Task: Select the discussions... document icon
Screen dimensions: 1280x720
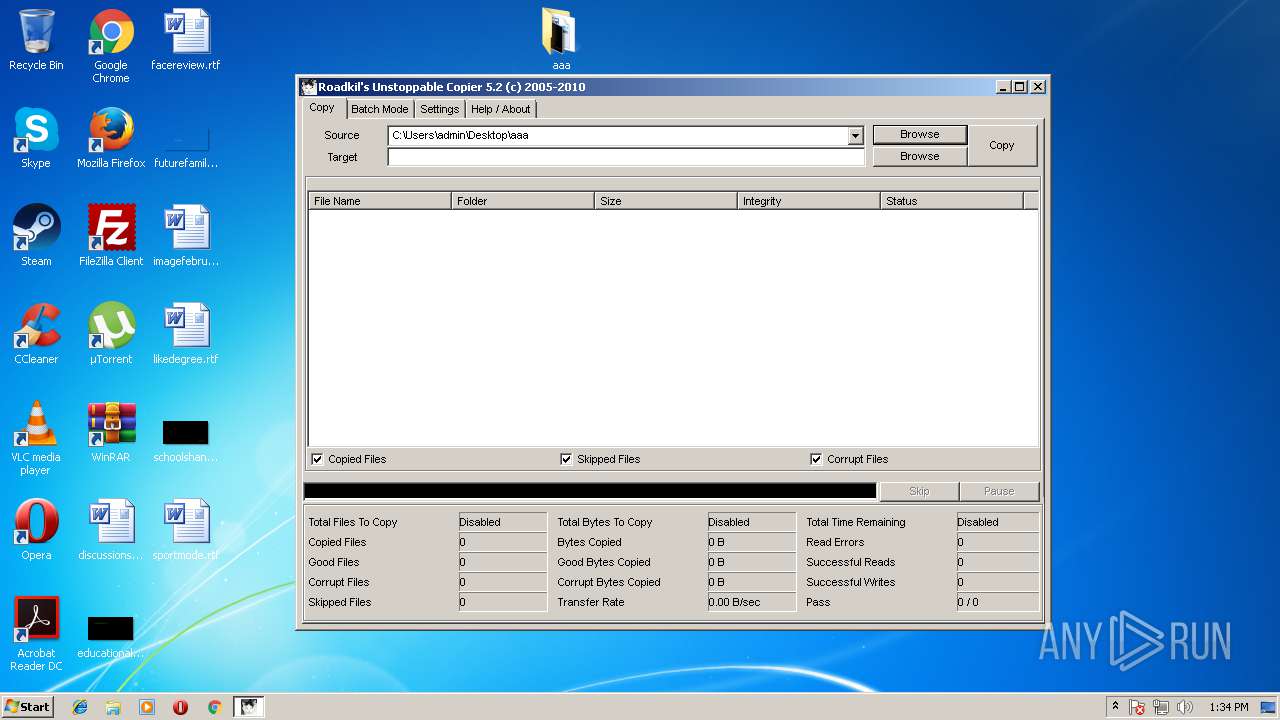Action: click(111, 530)
